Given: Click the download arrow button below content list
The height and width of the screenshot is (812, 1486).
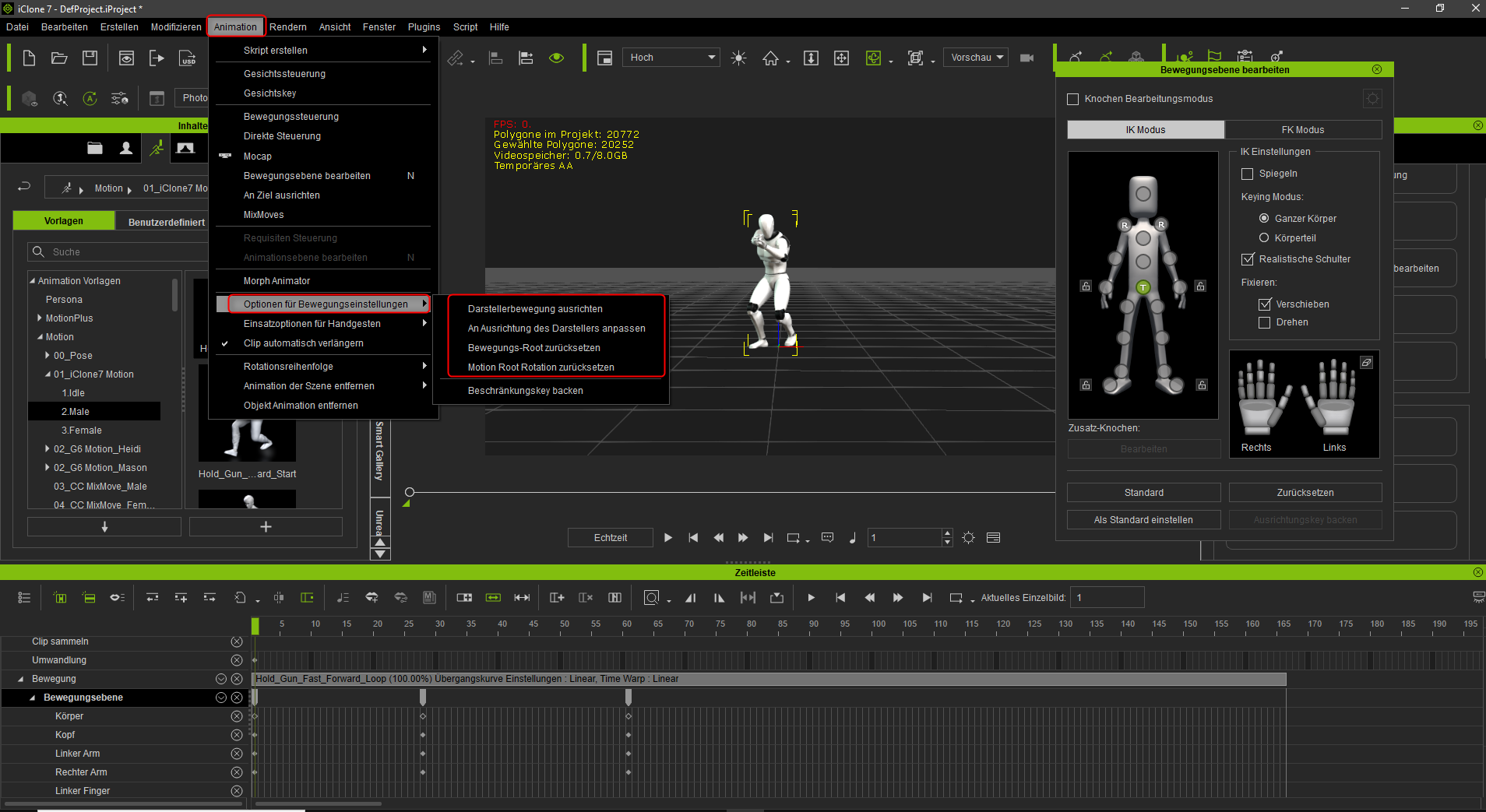Looking at the screenshot, I should [104, 527].
